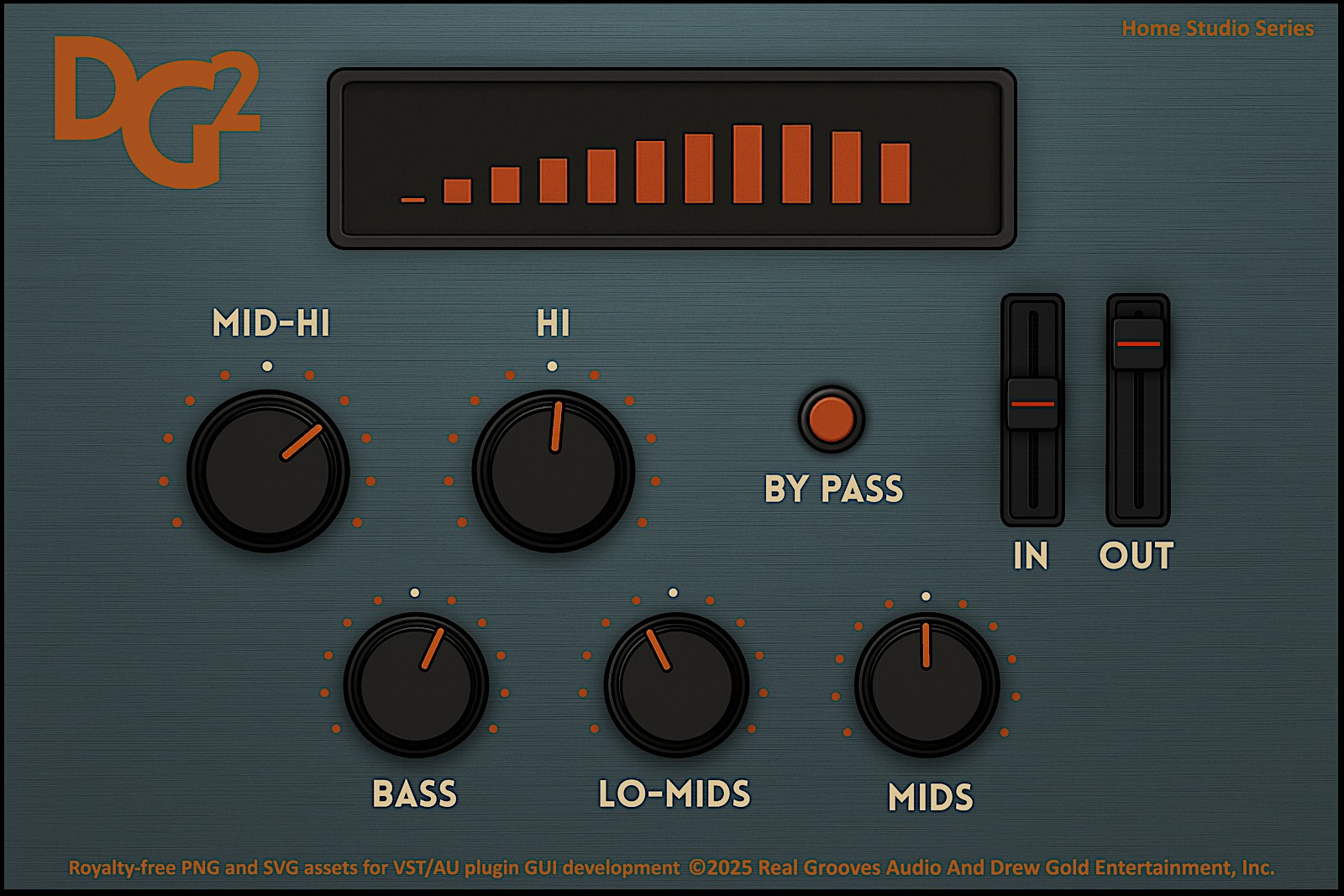
Task: Click white center dot above LO-MIDS knob
Action: [x=673, y=593]
